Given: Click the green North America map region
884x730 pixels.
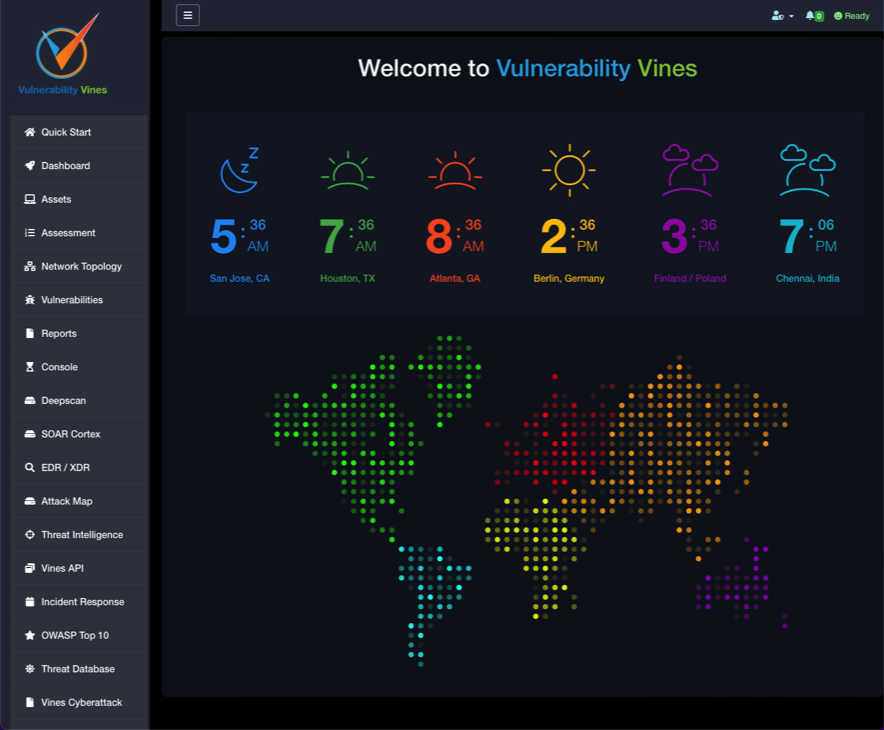Looking at the screenshot, I should coord(350,440).
